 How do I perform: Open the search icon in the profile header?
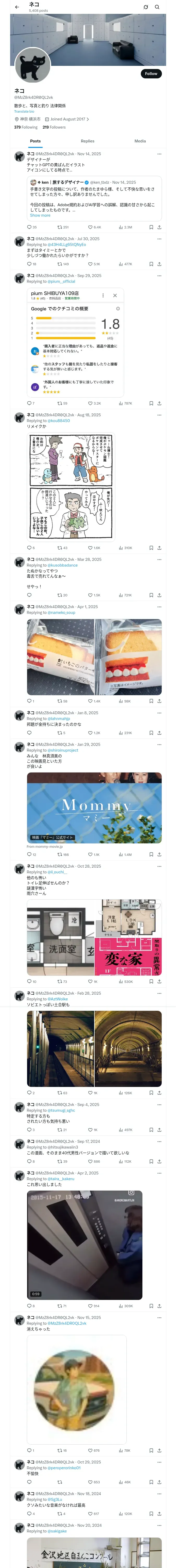(x=157, y=7)
